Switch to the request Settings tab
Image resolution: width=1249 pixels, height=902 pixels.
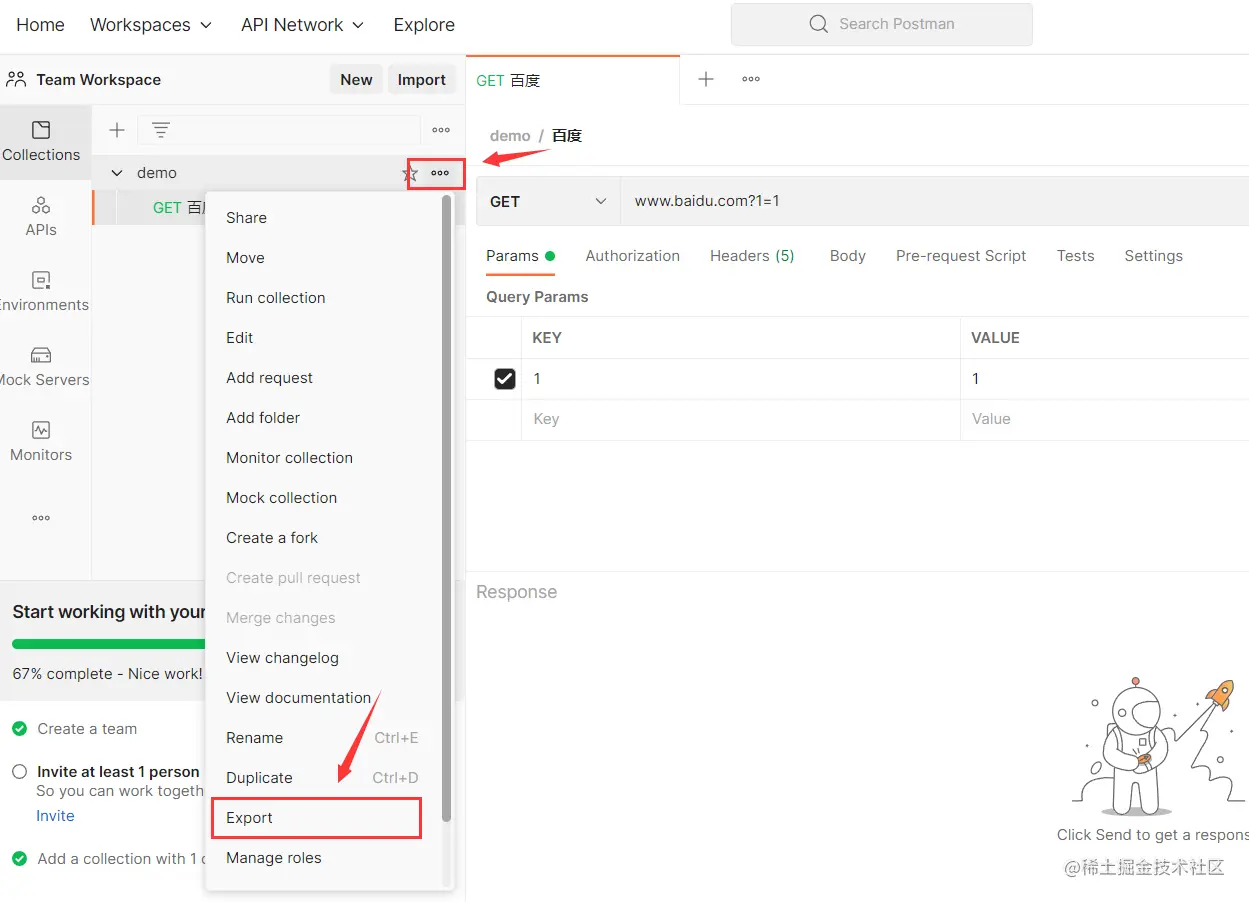pos(1153,256)
